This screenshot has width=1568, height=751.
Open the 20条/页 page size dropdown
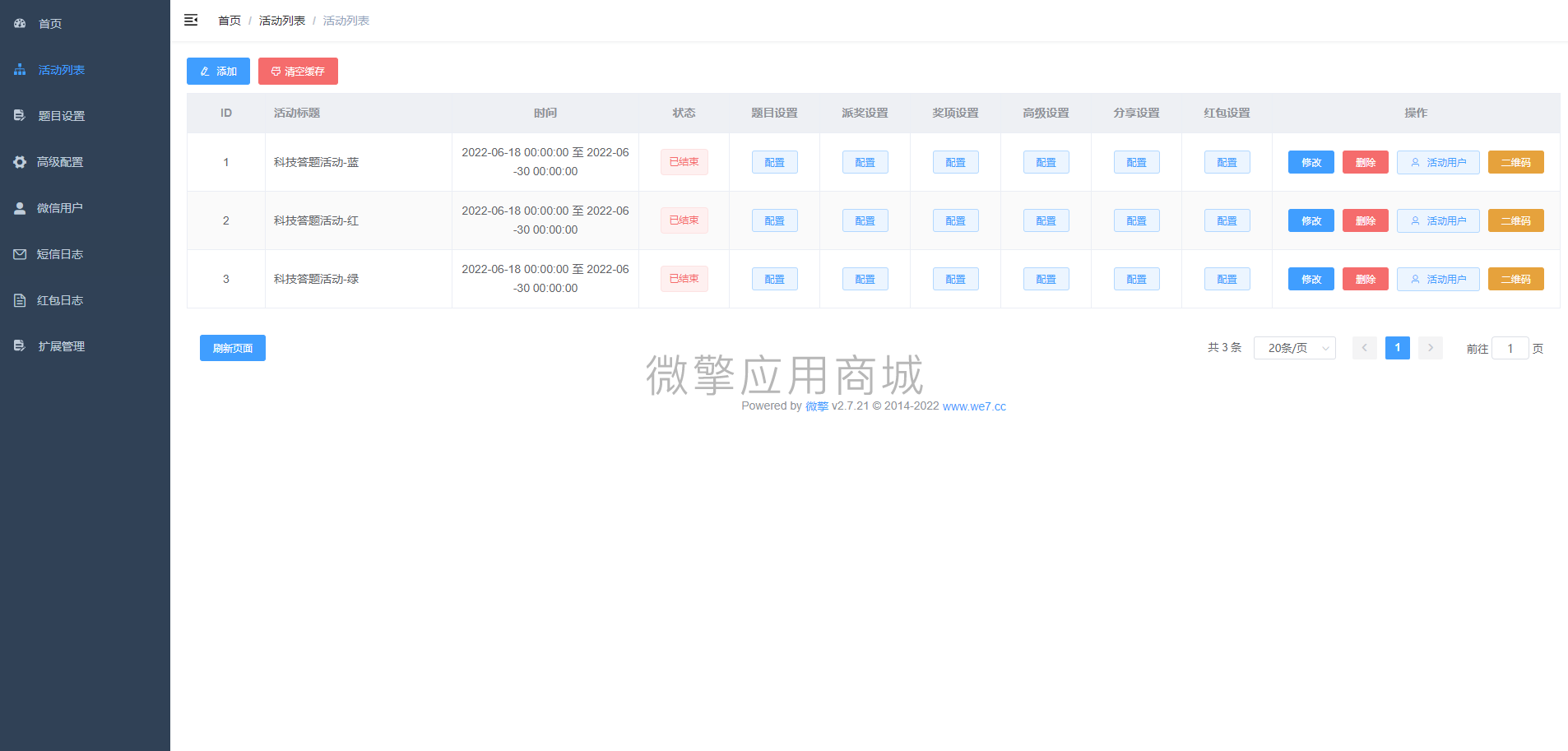click(1295, 348)
